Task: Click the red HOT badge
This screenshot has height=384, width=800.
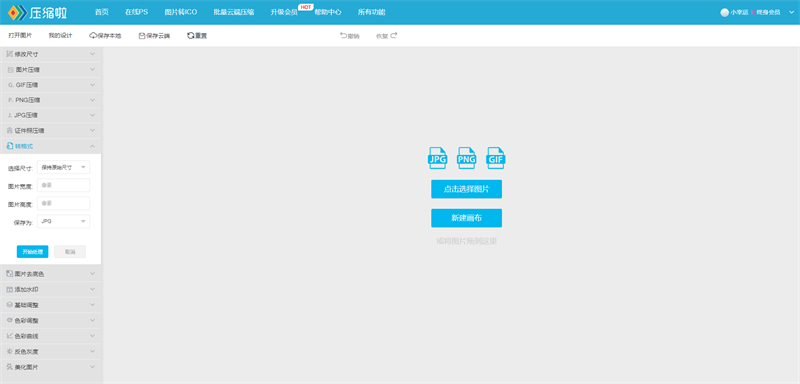Action: (305, 7)
